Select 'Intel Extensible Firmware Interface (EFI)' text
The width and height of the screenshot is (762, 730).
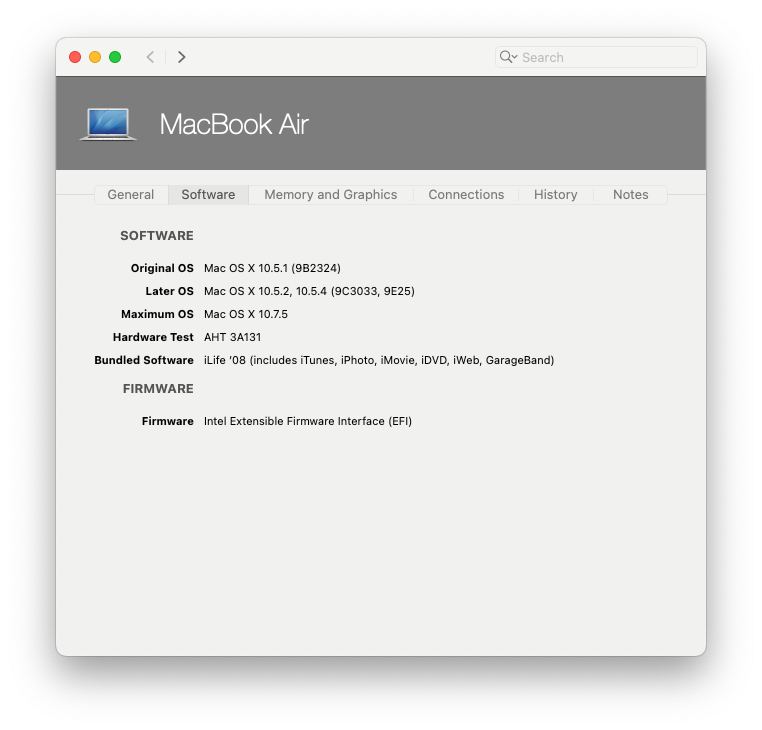click(308, 421)
